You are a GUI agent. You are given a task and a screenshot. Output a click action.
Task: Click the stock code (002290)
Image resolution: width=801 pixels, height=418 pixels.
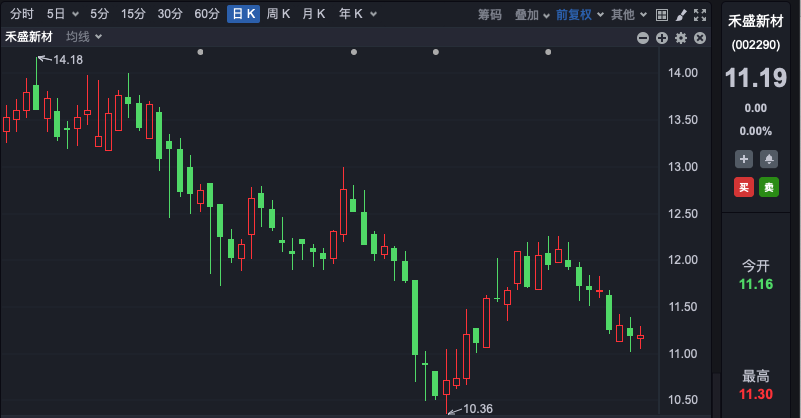coord(756,45)
